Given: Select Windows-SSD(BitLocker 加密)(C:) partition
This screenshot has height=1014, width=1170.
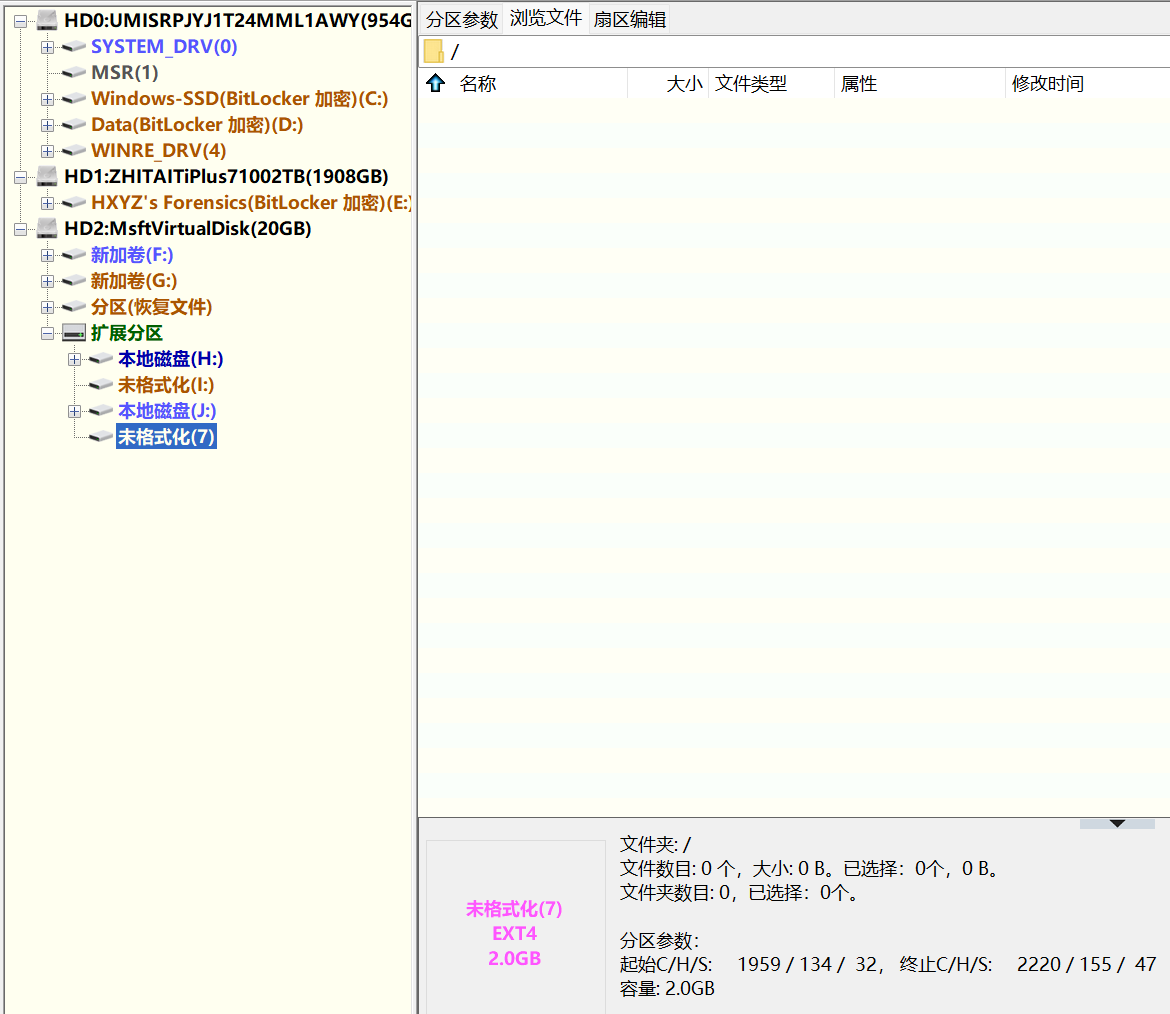Looking at the screenshot, I should (240, 99).
